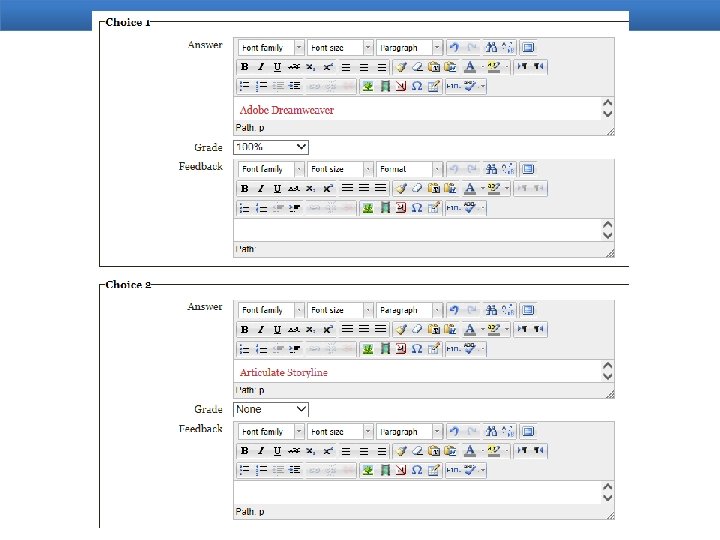Toggle italic in Choice 1 Answer editor
The width and height of the screenshot is (720, 540).
click(x=261, y=67)
